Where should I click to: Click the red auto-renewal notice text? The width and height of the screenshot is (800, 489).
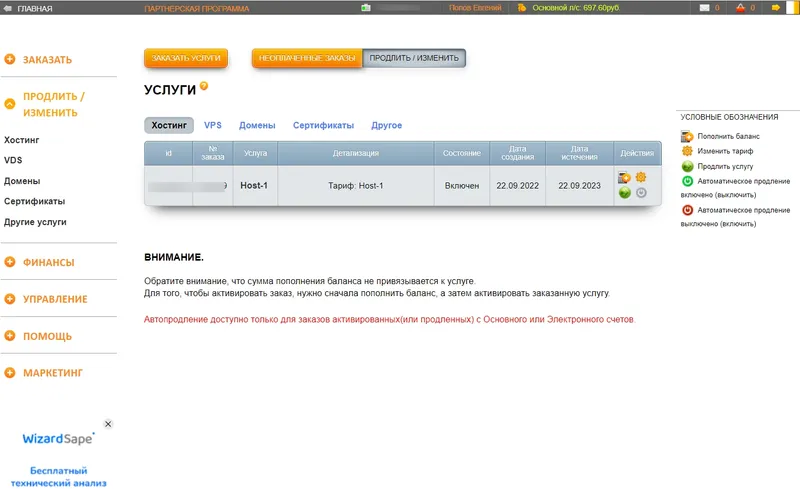(389, 320)
